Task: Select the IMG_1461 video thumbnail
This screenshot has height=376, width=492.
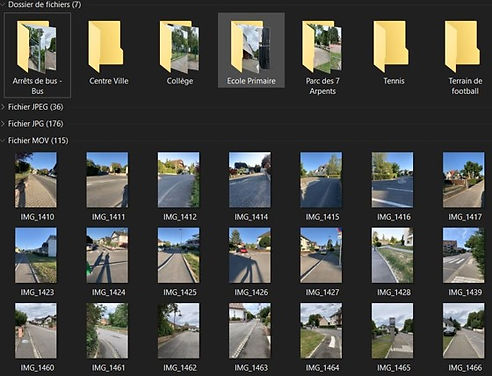Action: tap(107, 330)
